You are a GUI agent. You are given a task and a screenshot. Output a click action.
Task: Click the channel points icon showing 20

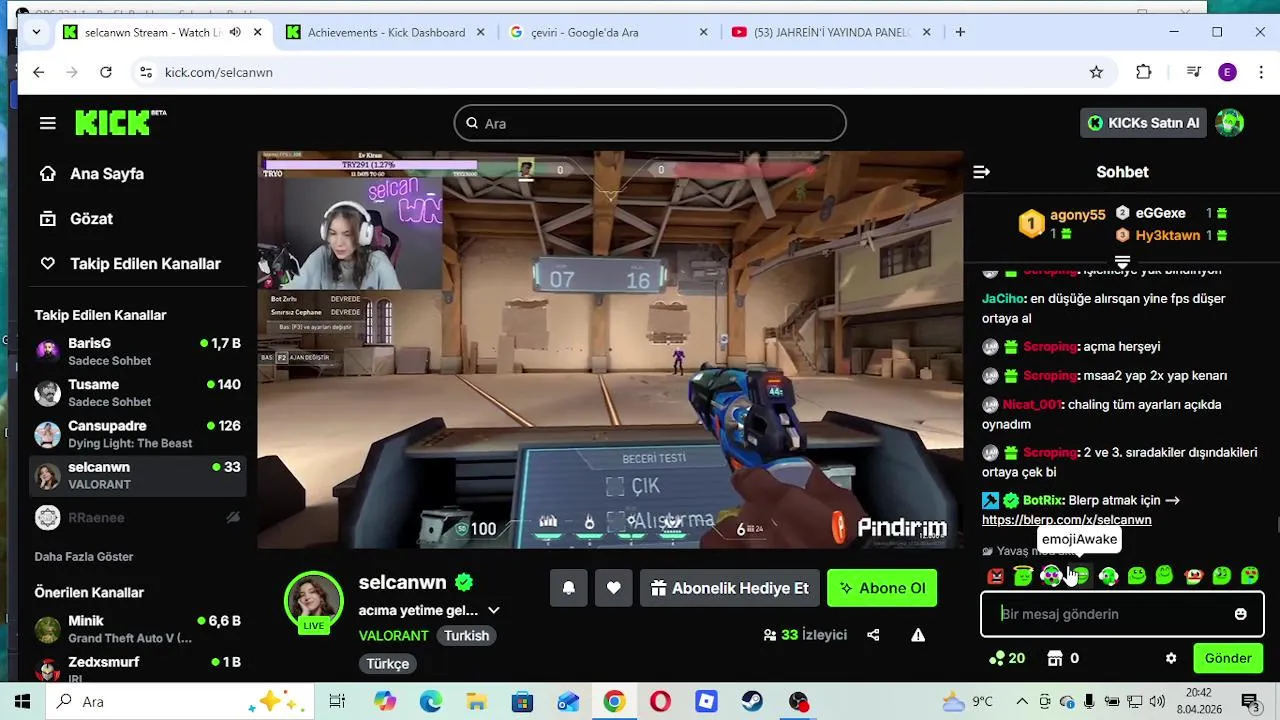(1007, 658)
